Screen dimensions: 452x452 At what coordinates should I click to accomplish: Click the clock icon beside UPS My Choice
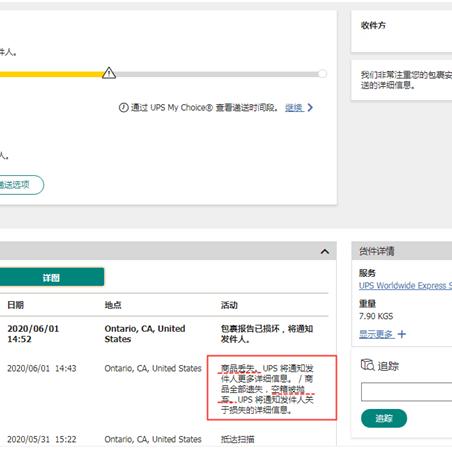(123, 108)
